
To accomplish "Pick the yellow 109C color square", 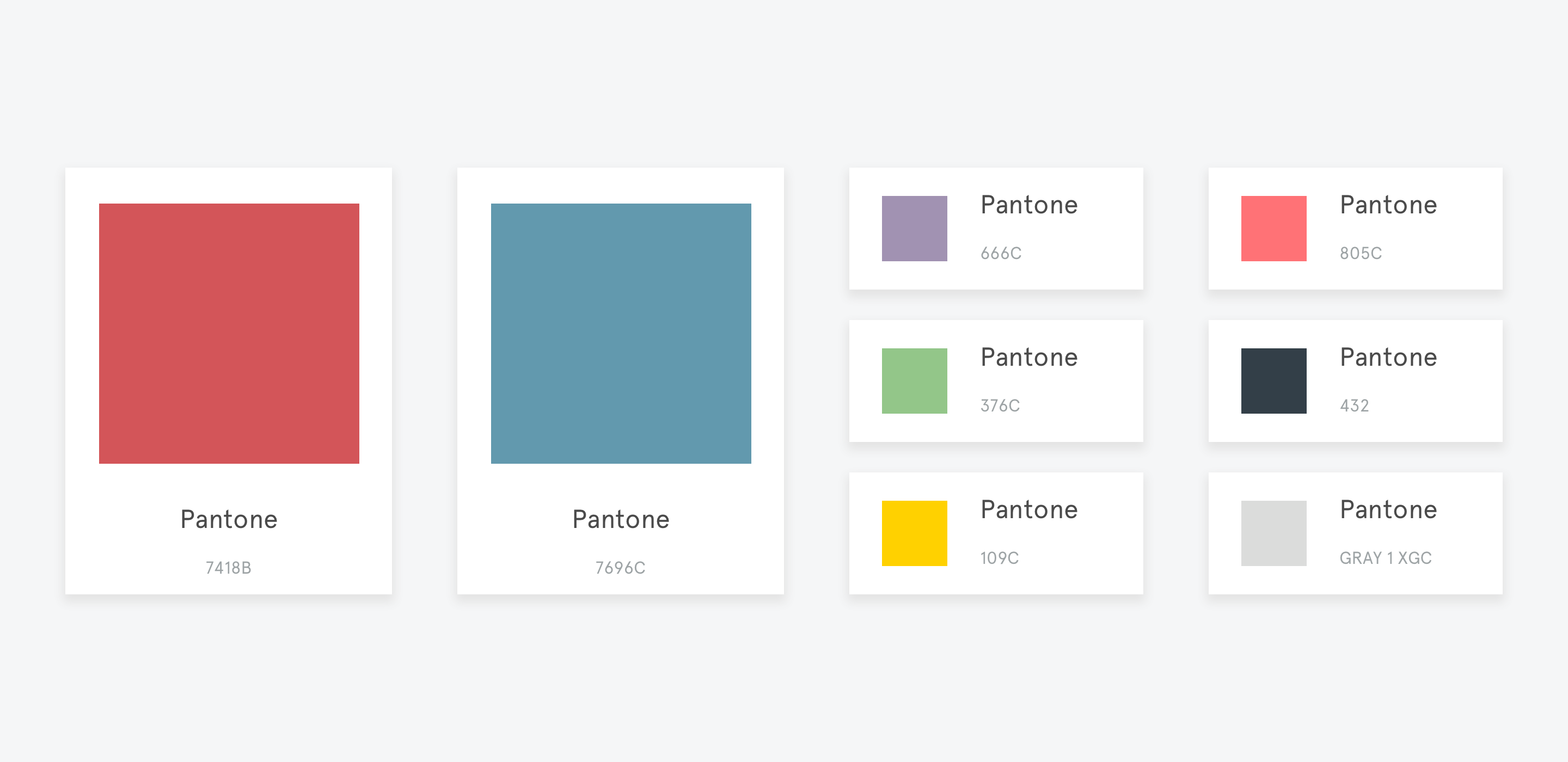I will pos(914,533).
